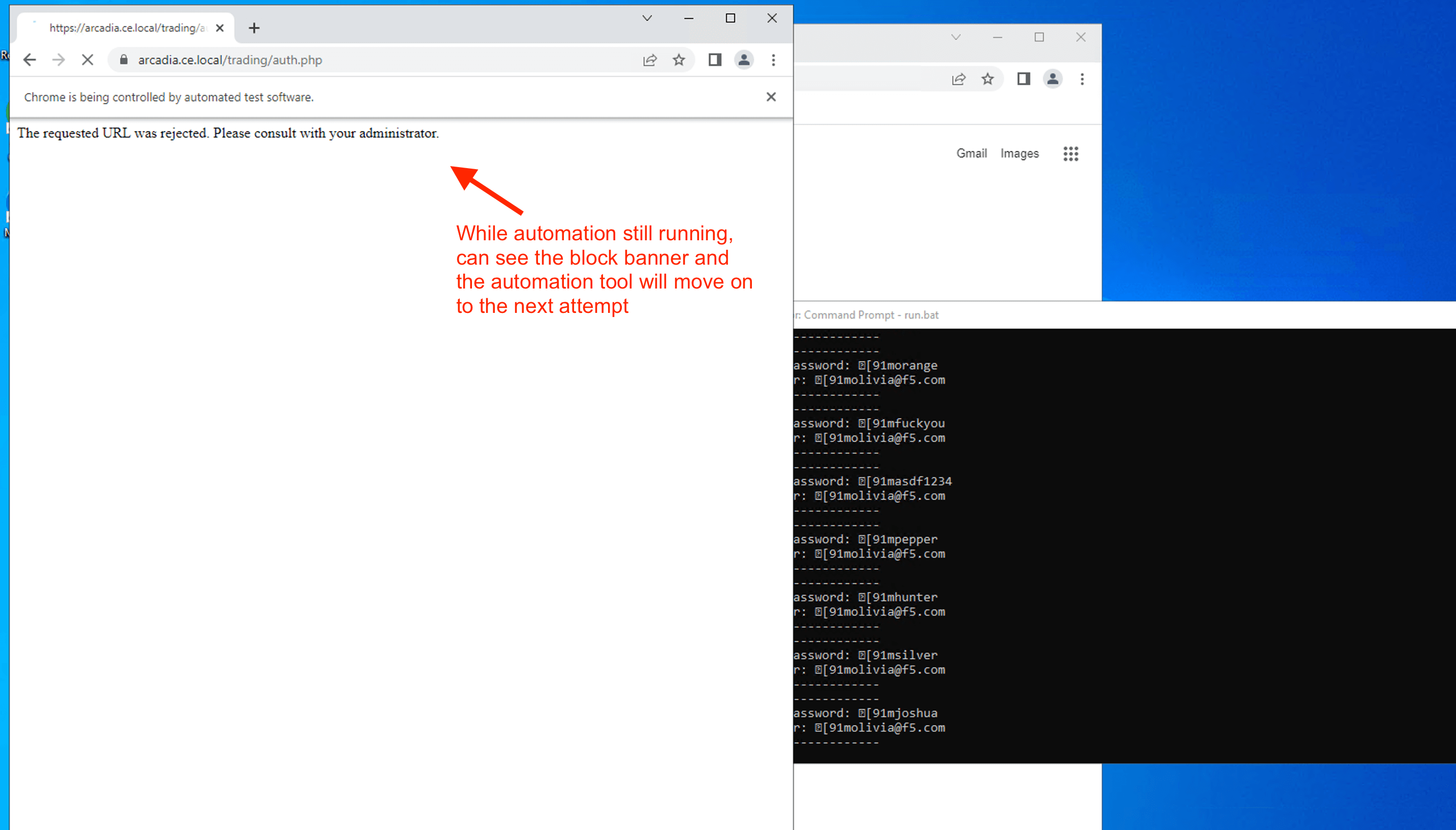Open side panel in front Chrome window
The height and width of the screenshot is (830, 1456).
[x=715, y=60]
